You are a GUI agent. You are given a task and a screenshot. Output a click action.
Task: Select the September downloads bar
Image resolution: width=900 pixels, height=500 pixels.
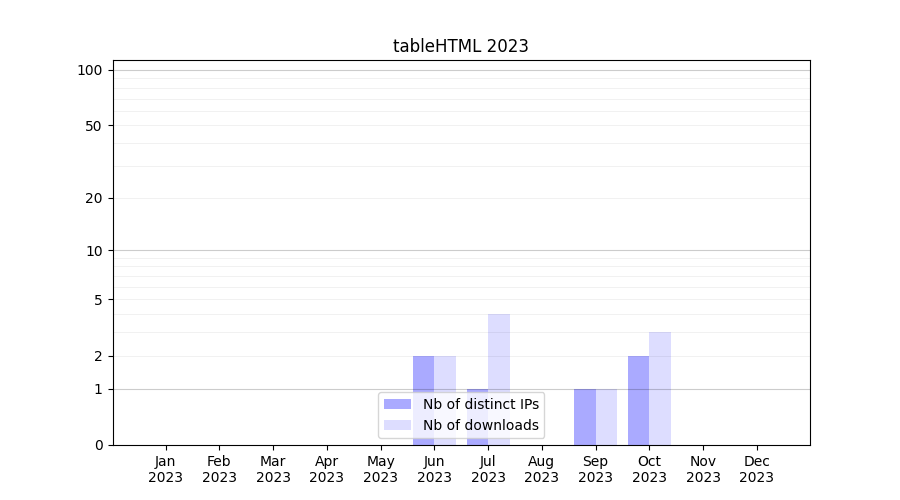[606, 417]
